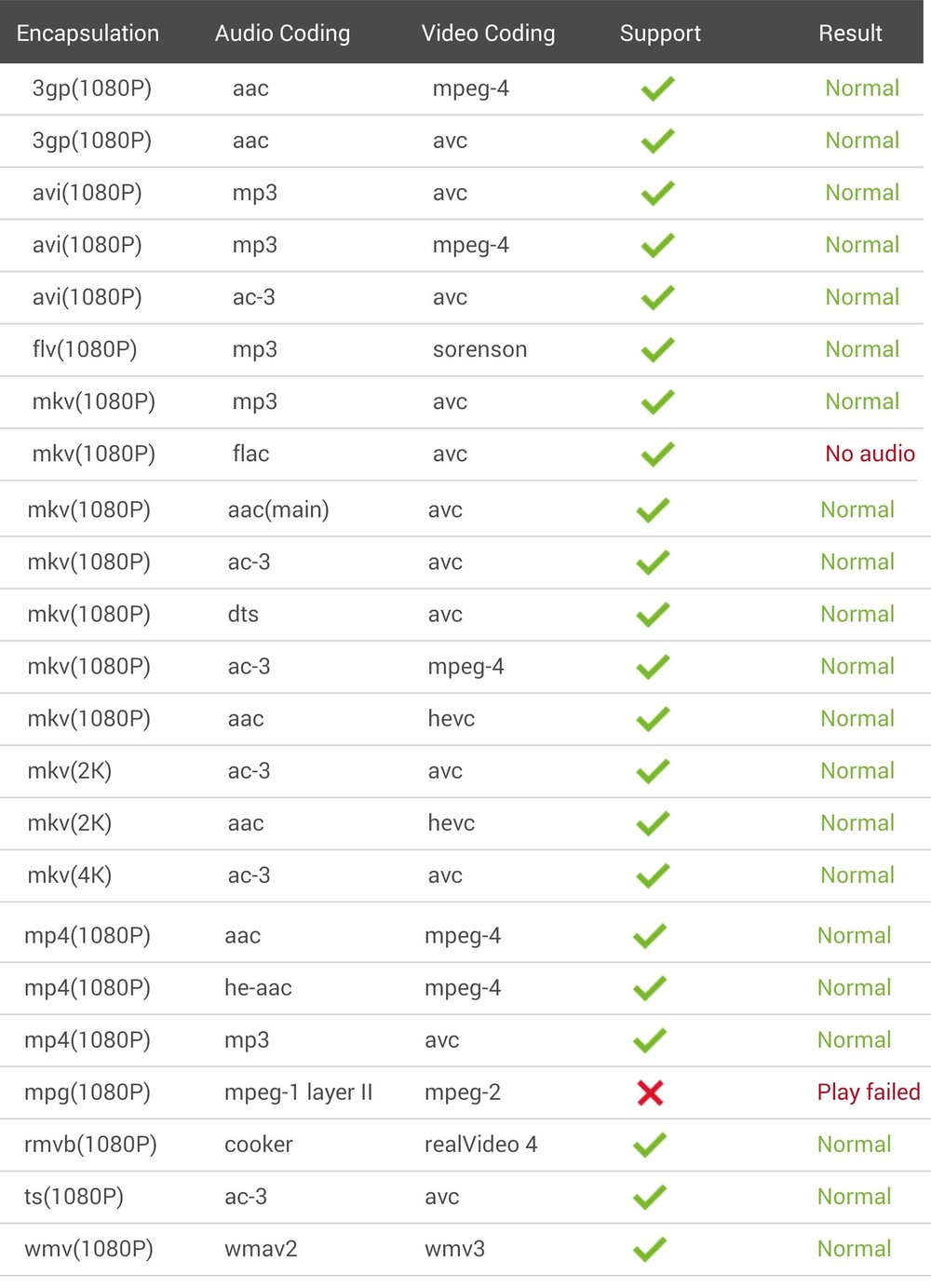Select the Support column header
931x1288 pixels.
pos(660,34)
